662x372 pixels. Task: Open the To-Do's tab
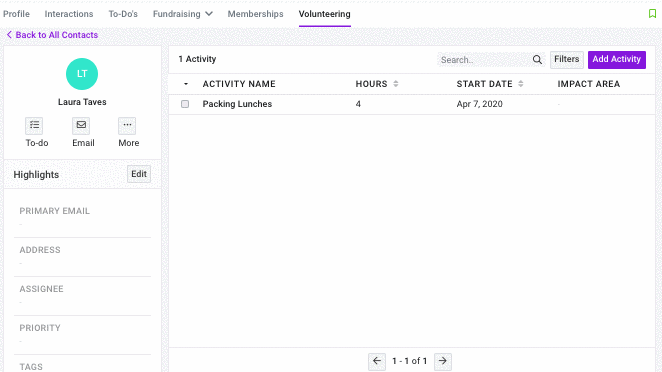(x=123, y=14)
